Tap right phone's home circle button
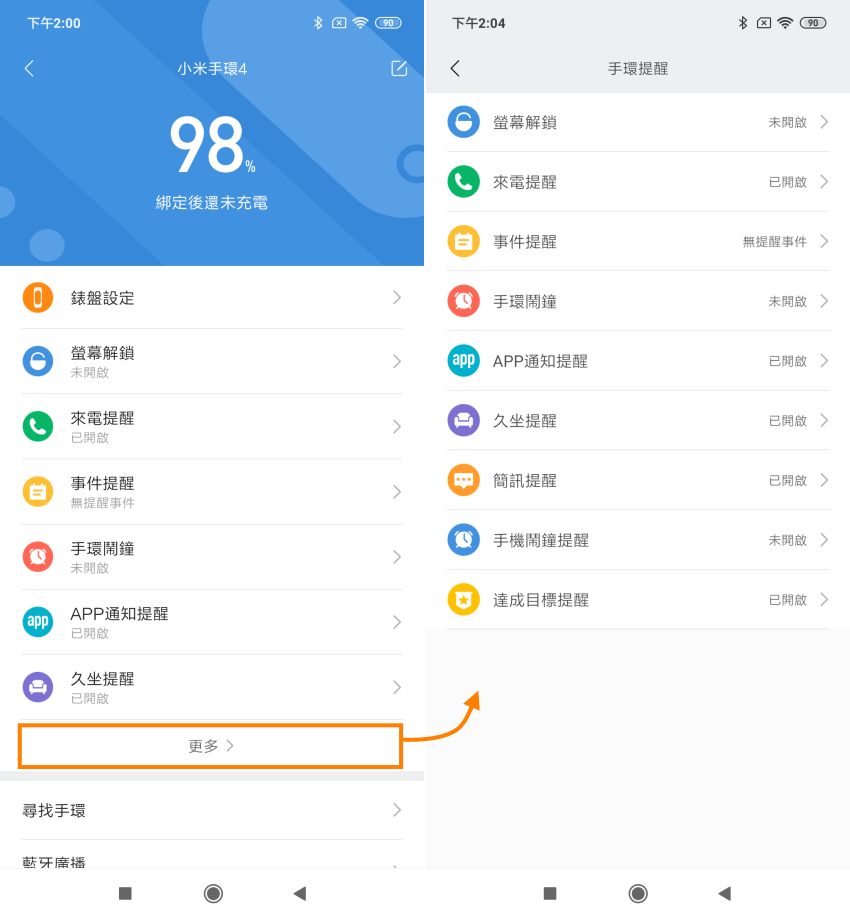The height and width of the screenshot is (919, 850). tap(638, 893)
